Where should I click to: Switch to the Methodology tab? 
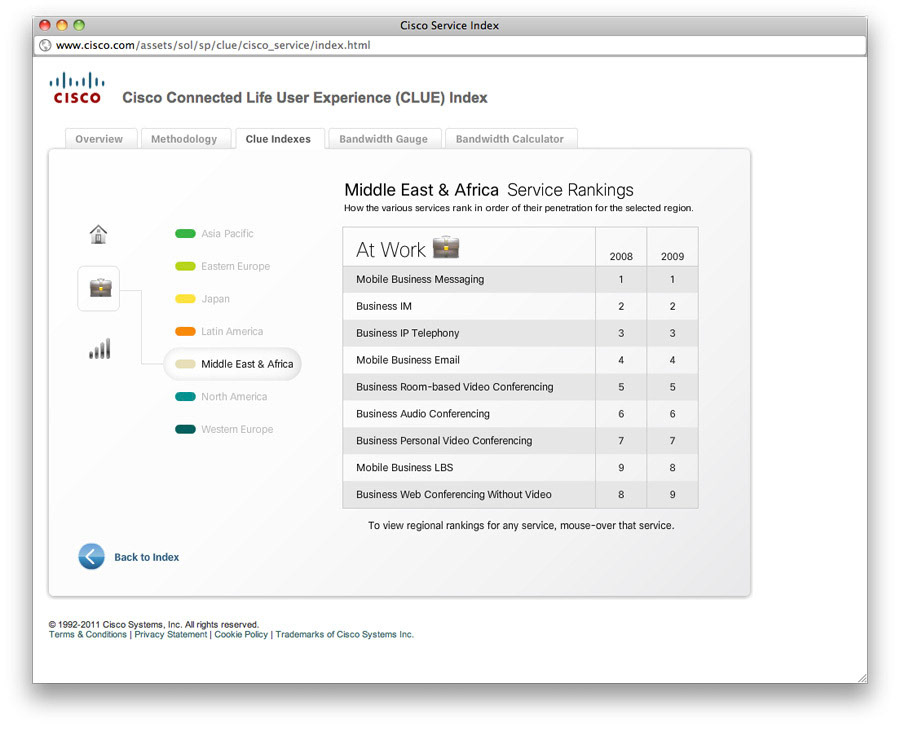click(184, 139)
